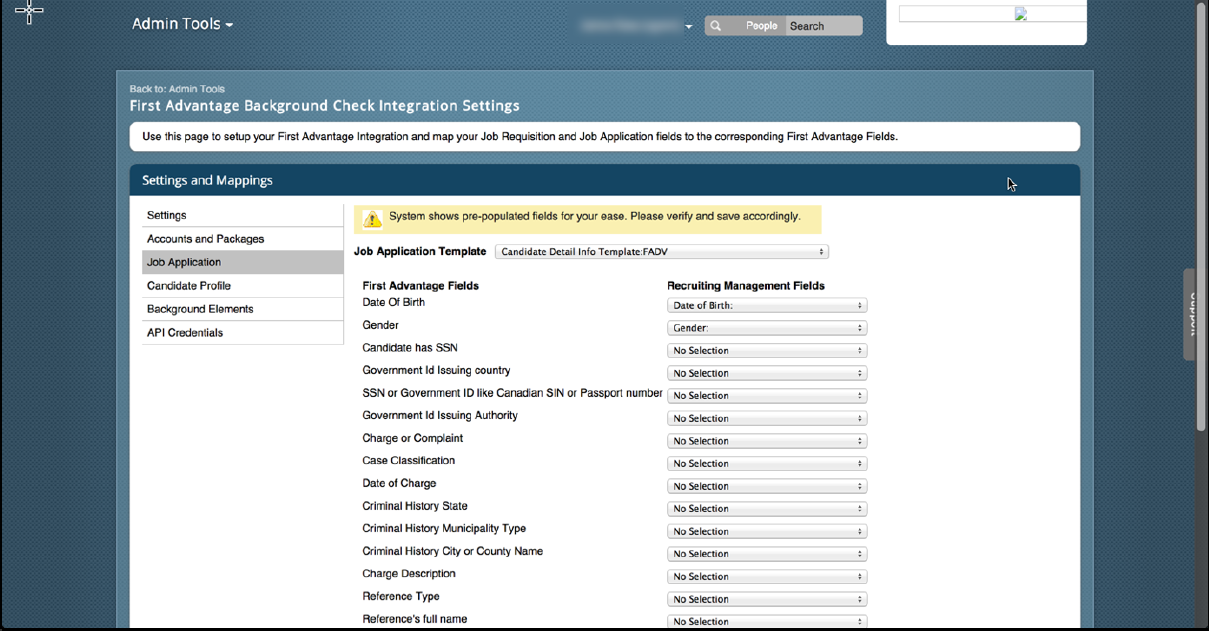Open the Charge or Complaint dropdown
The image size is (1209, 633).
pos(767,441)
